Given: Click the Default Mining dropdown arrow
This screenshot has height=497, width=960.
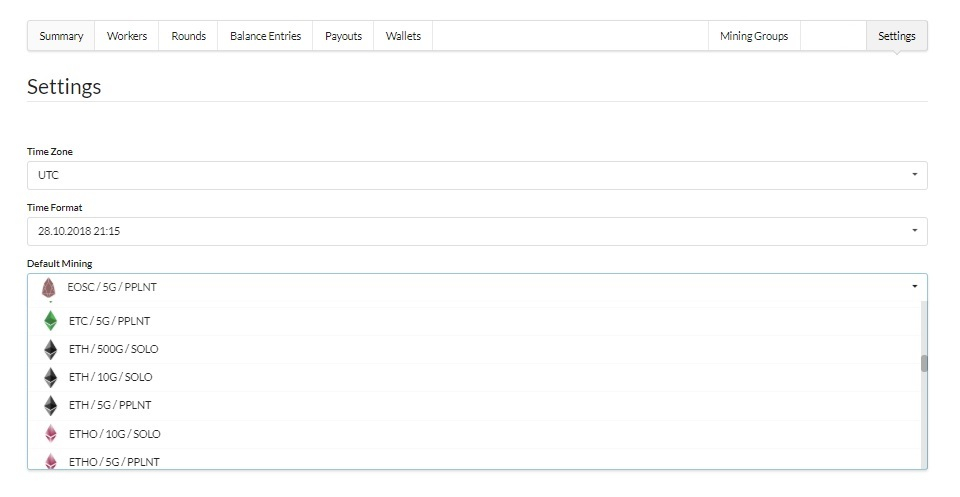Looking at the screenshot, I should 915,286.
